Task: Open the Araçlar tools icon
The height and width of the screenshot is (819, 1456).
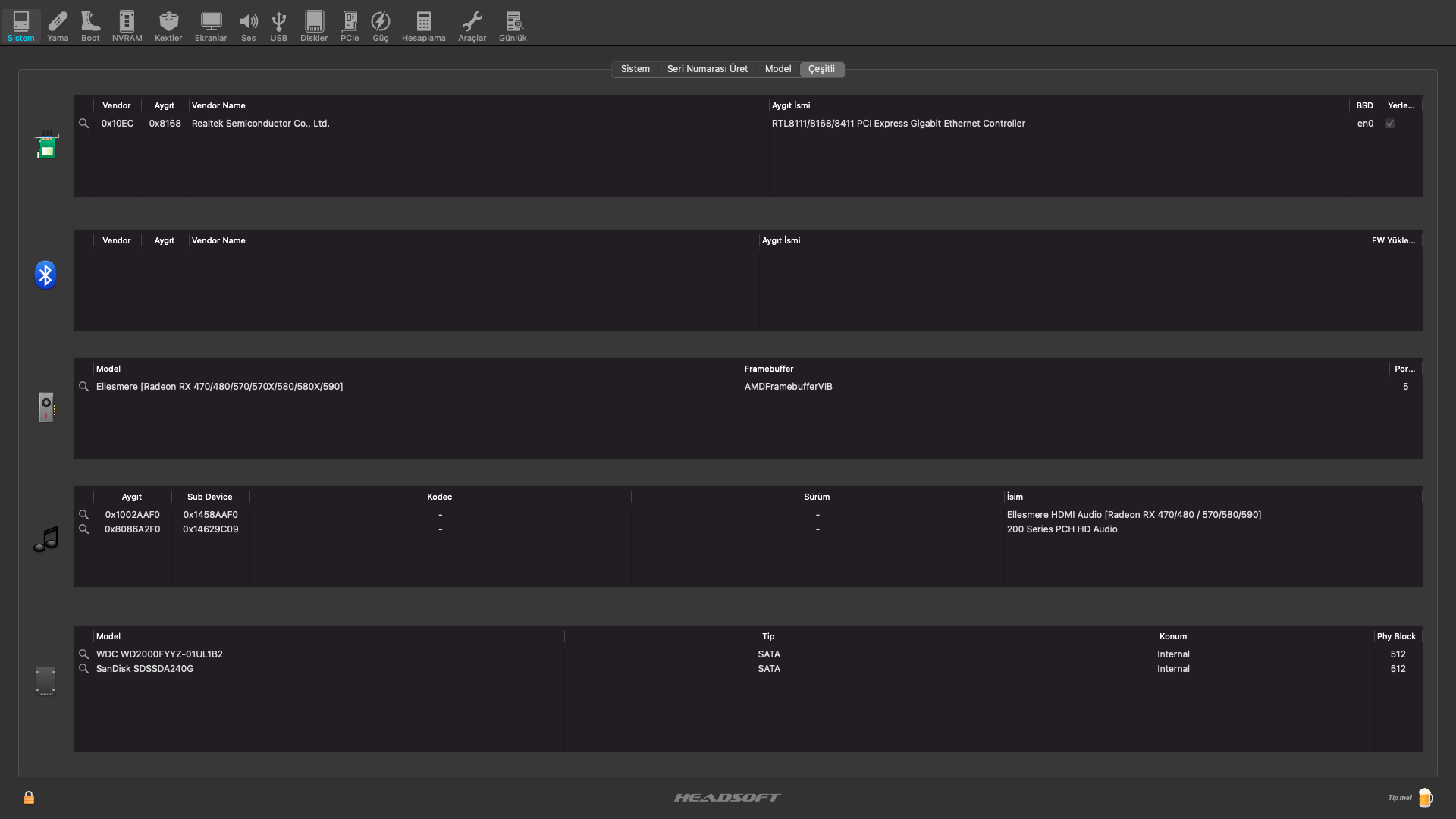Action: (x=472, y=26)
